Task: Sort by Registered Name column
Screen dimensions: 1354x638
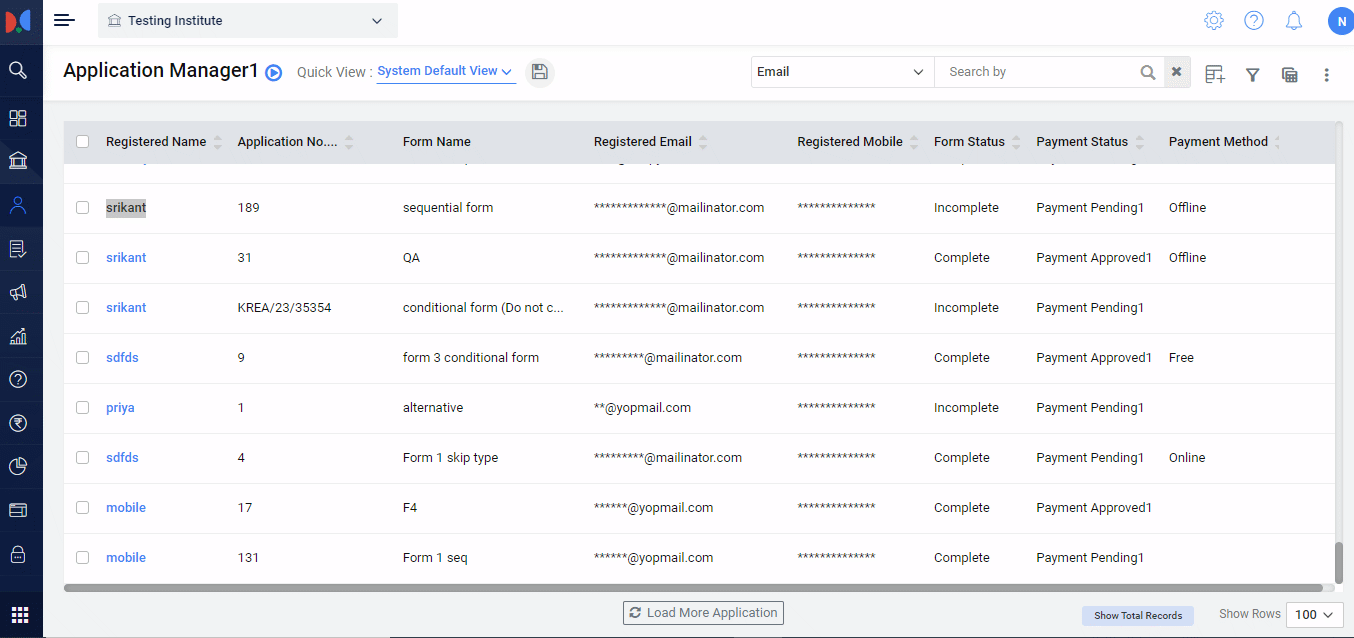Action: point(218,142)
